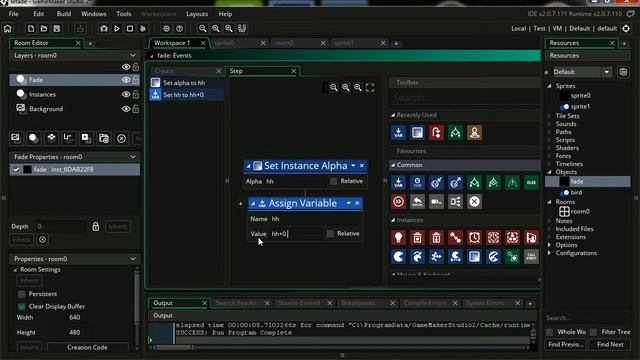Image resolution: width=640 pixels, height=360 pixels.
Task: Open the Tools menu
Action: coord(124,14)
